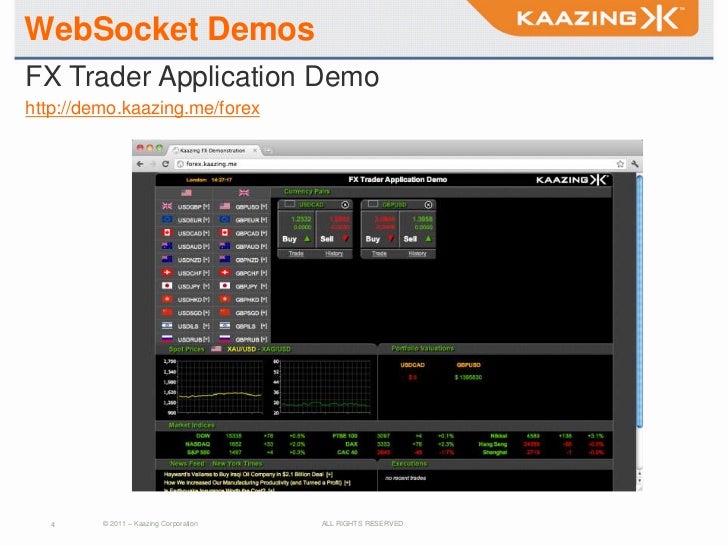728x546 pixels.
Task: Switch spot chart to XAU/USD
Action: click(x=241, y=349)
